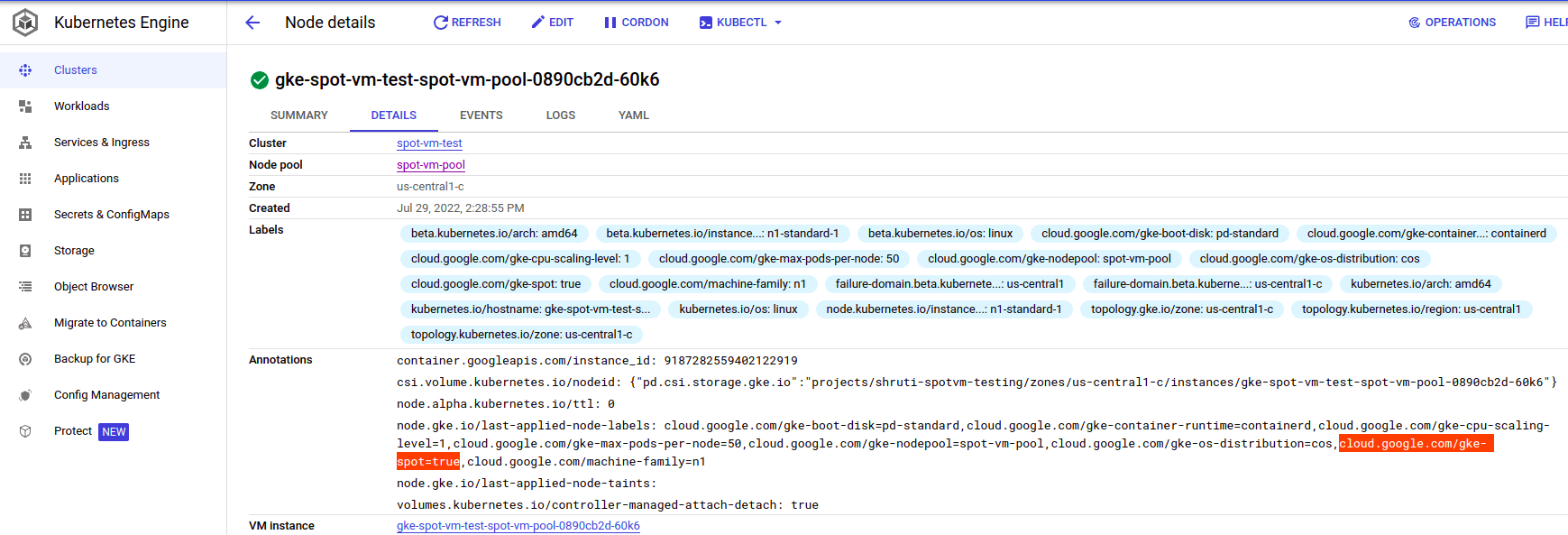This screenshot has height=535, width=1568.
Task: Click the beta.kubernetes.io/arch: amd64 label
Action: (x=494, y=234)
